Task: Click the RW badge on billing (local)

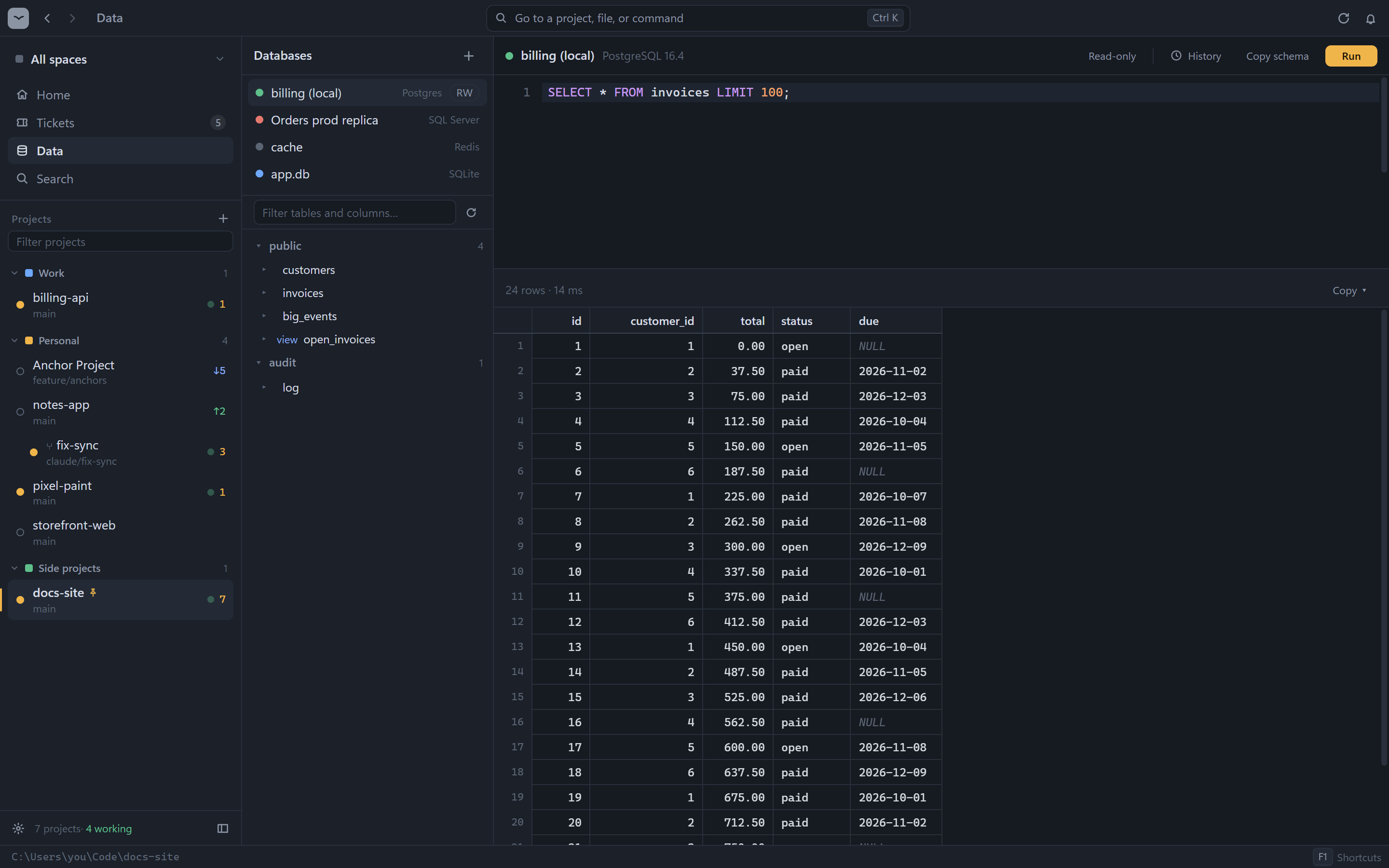Action: click(464, 93)
